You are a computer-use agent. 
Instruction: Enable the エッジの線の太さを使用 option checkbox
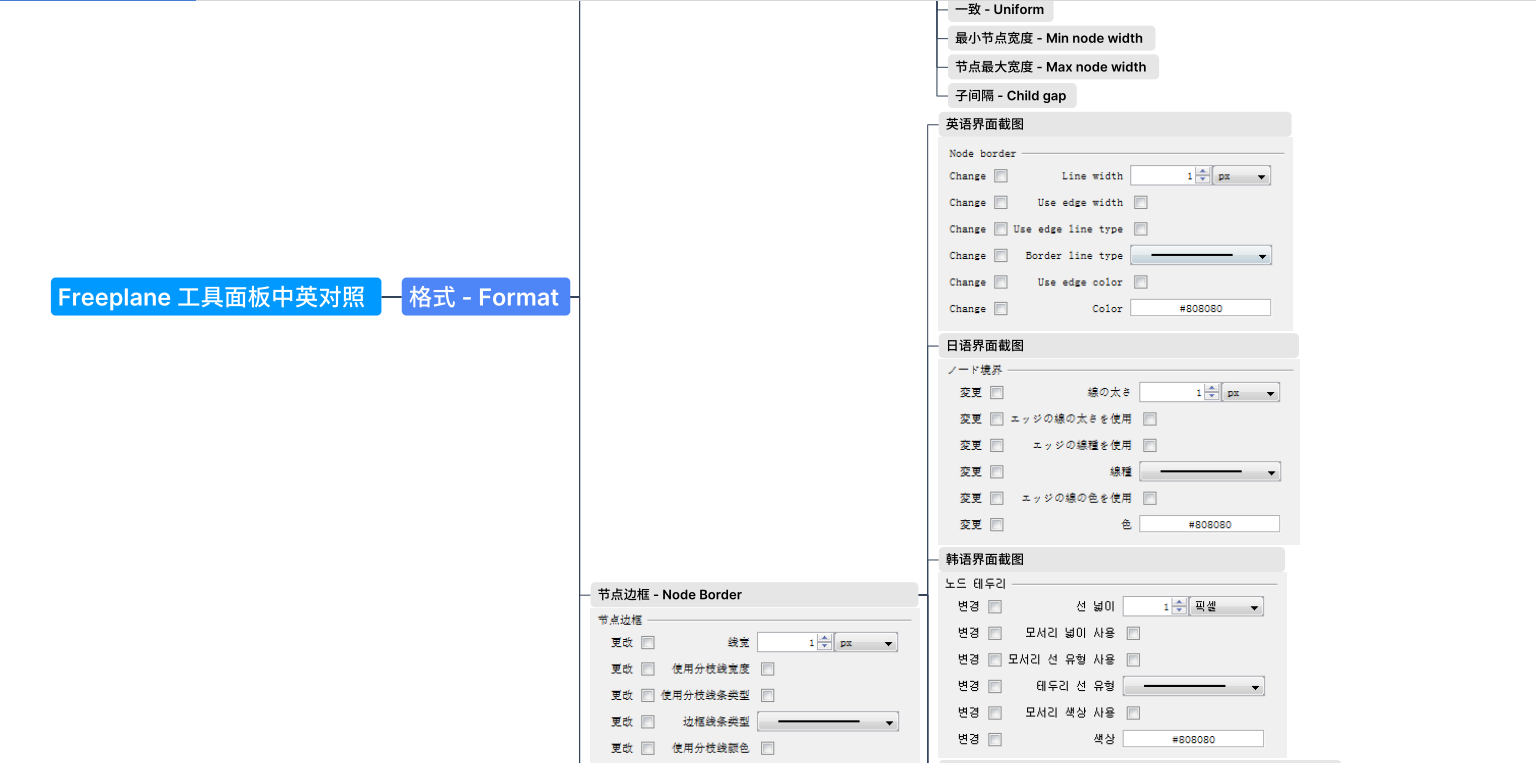[x=1150, y=419]
